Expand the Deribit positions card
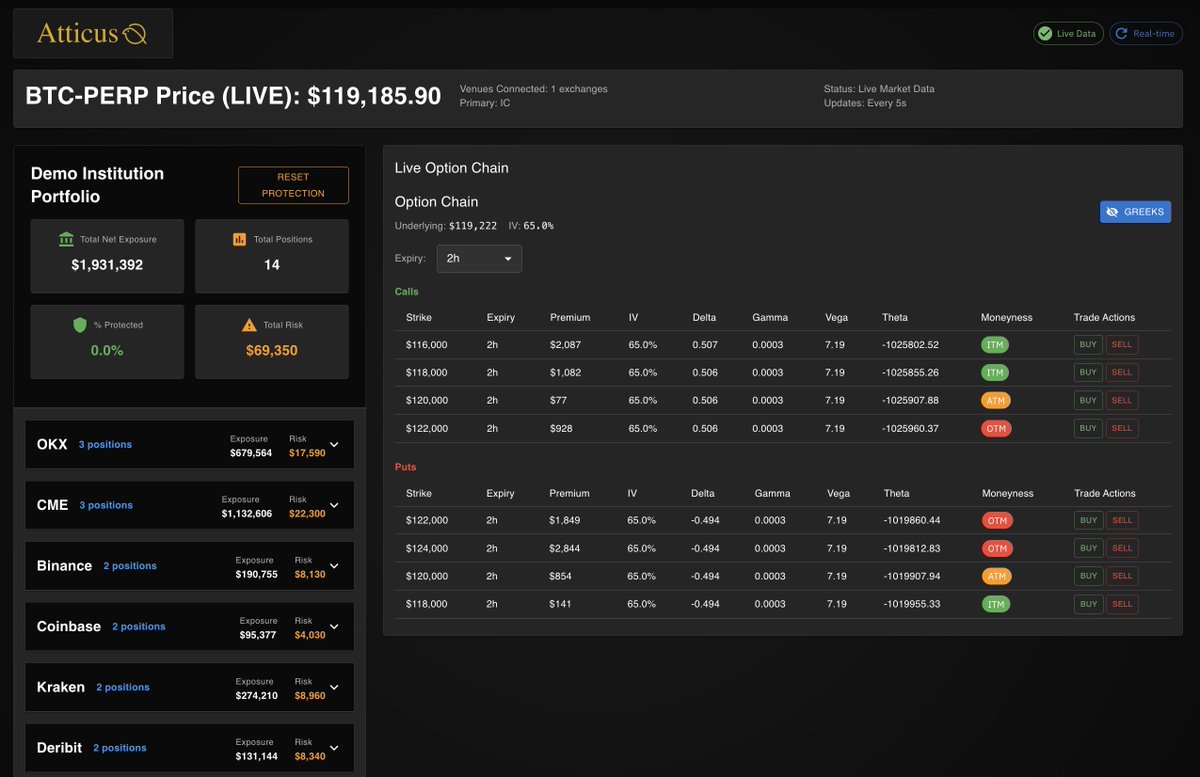The height and width of the screenshot is (777, 1200). (x=334, y=748)
